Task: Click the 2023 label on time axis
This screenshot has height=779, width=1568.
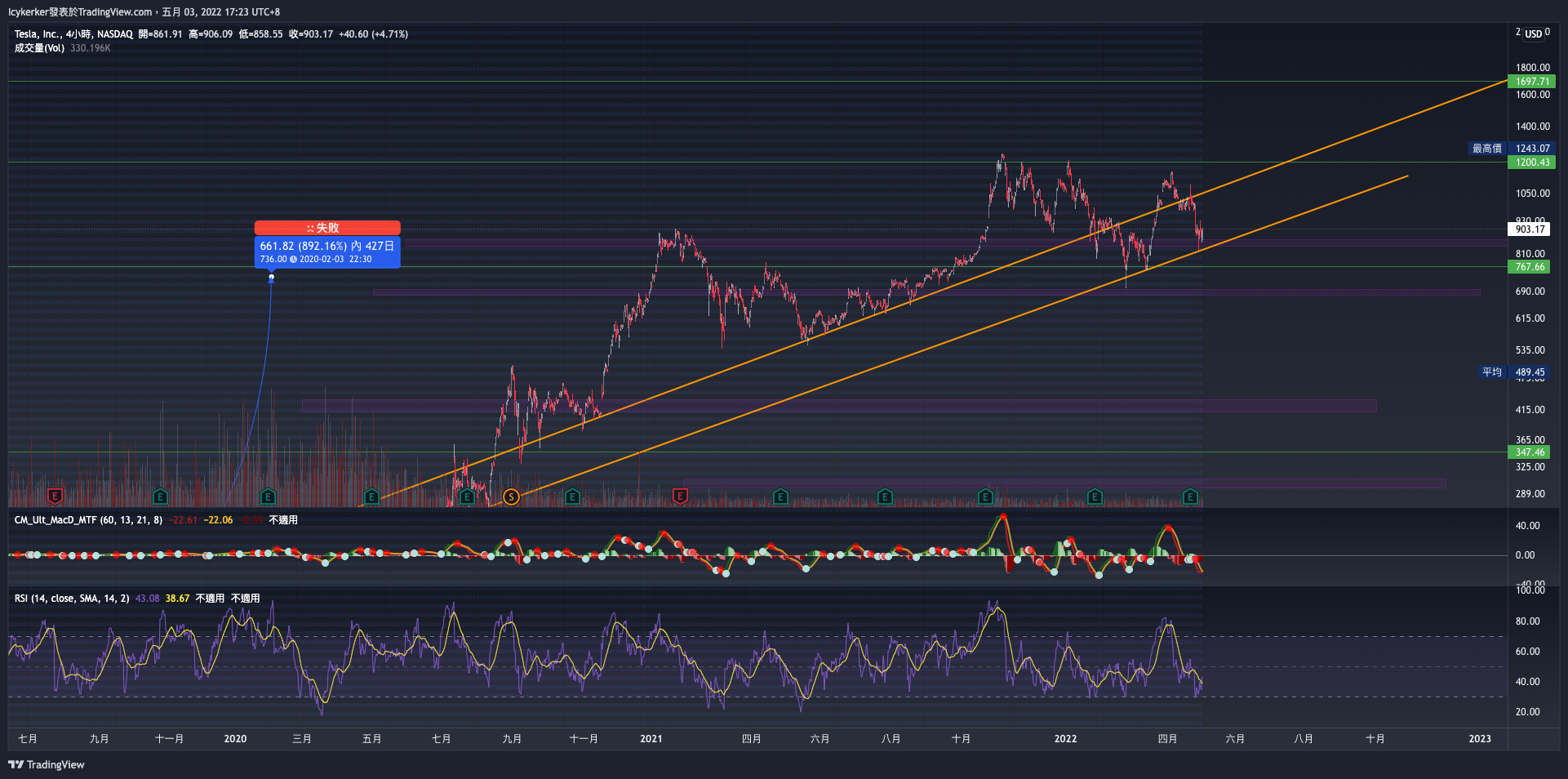Action: tap(1480, 739)
